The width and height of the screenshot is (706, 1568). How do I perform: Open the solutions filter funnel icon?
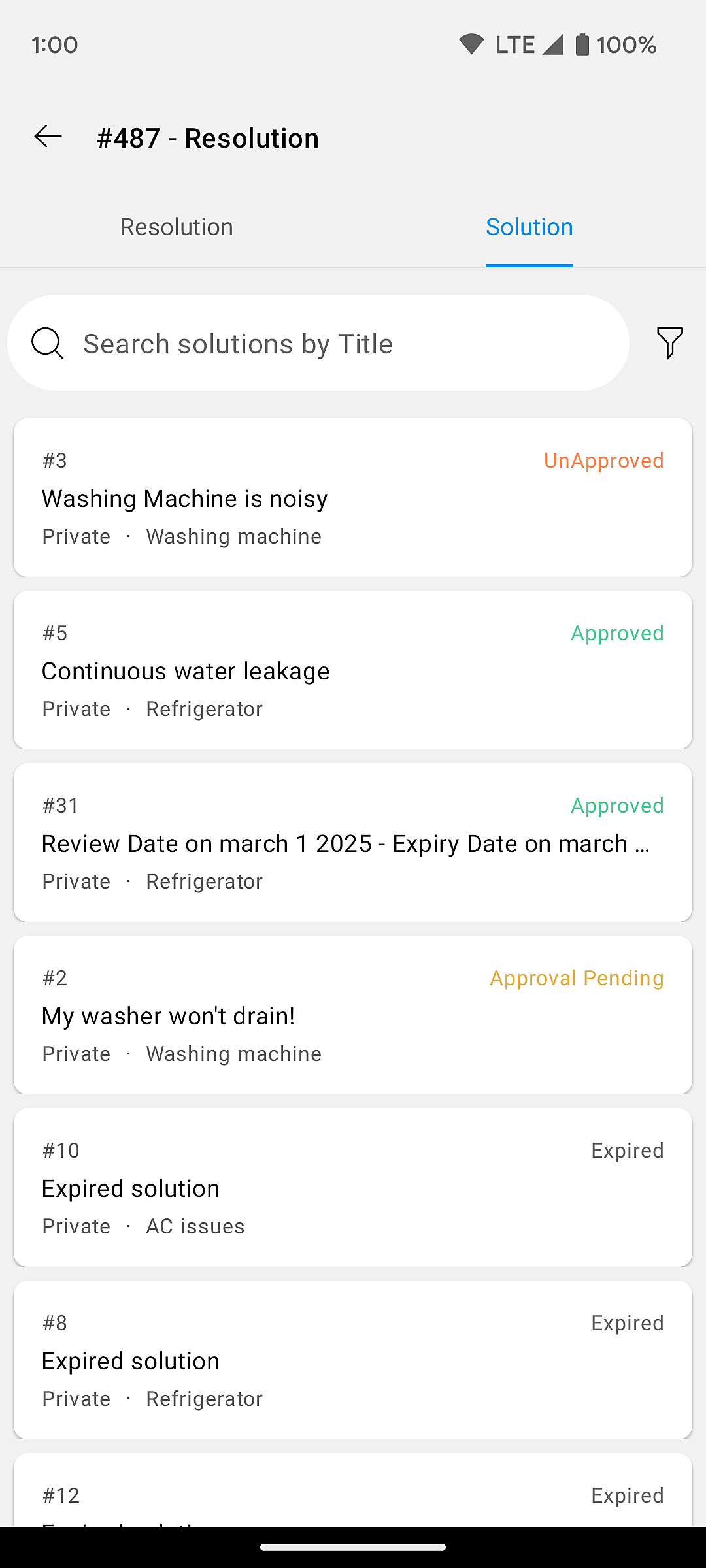669,343
